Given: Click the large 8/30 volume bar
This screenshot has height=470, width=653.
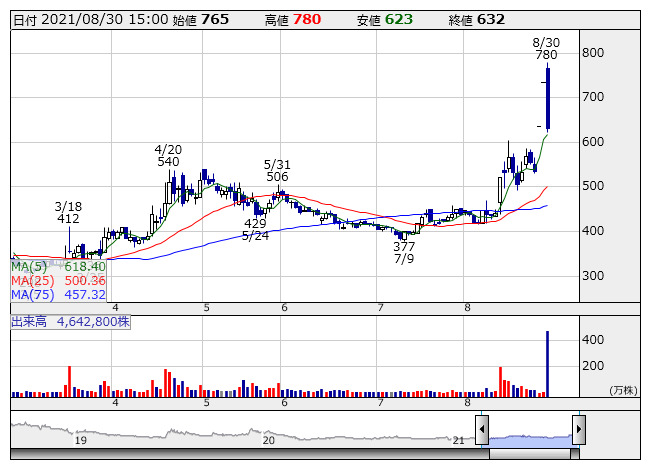Looking at the screenshot, I should pyautogui.click(x=548, y=364).
